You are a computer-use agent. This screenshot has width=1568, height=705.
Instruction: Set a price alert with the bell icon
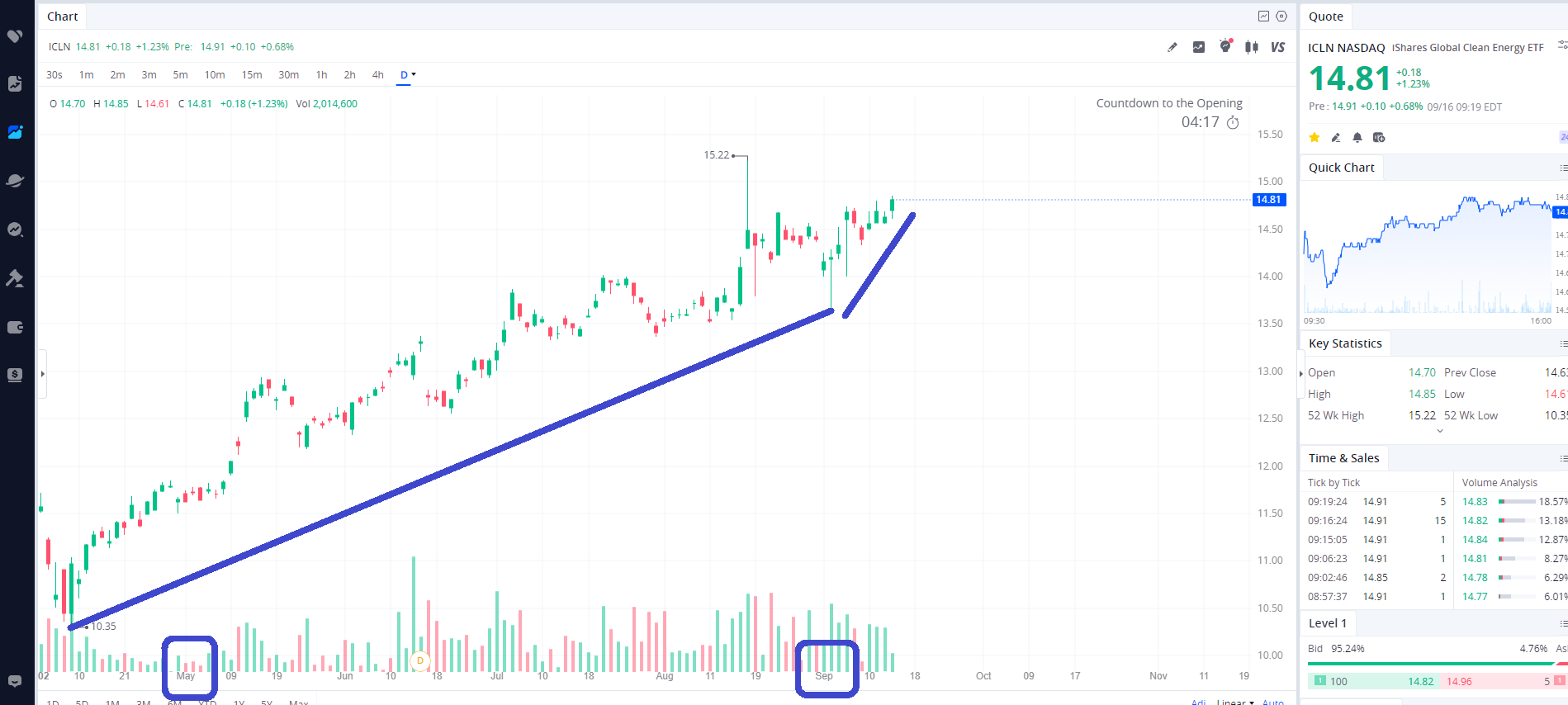click(1357, 137)
